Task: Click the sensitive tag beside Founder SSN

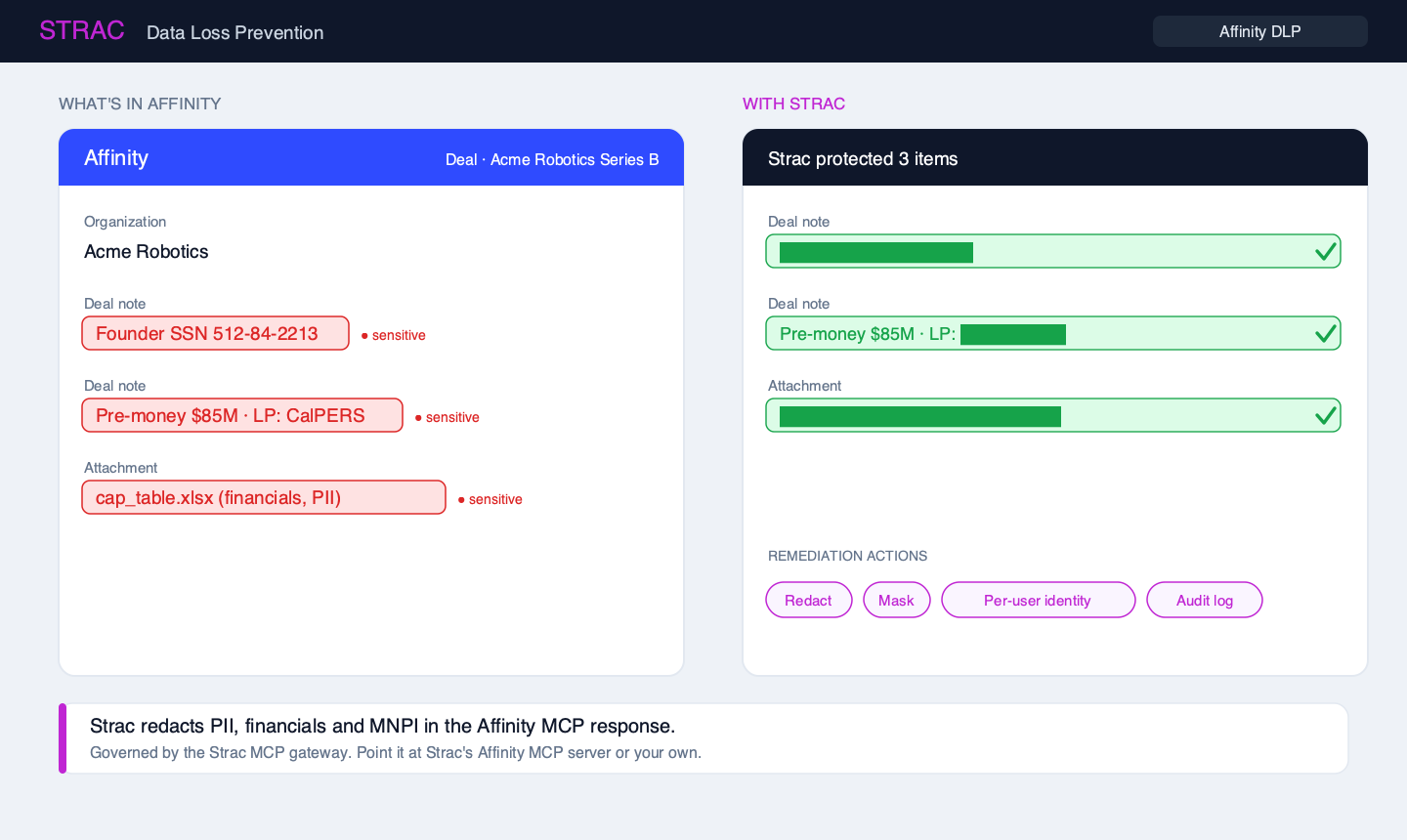Action: [x=394, y=335]
